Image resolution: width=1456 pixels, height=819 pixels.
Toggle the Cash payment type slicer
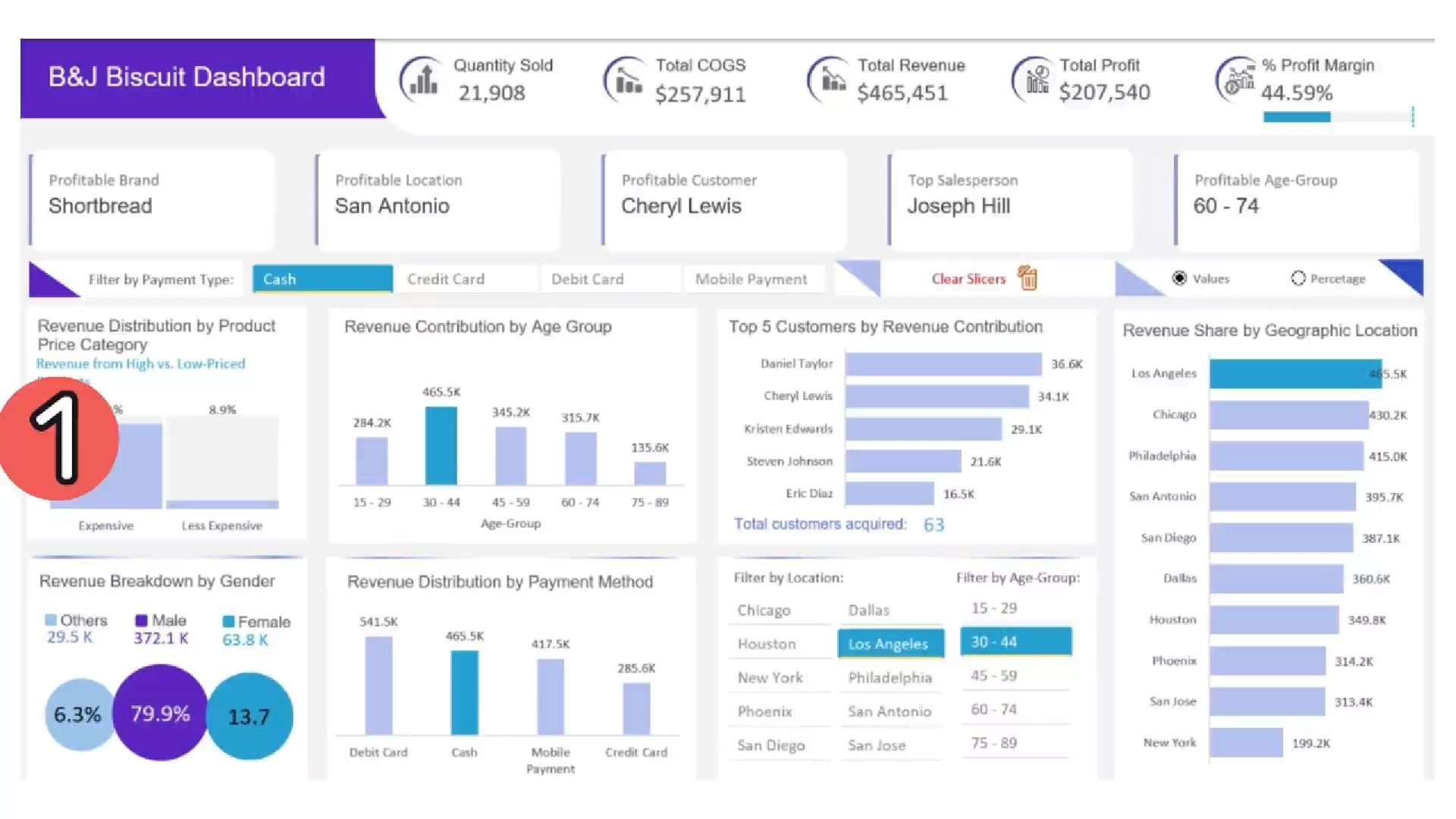coord(322,279)
